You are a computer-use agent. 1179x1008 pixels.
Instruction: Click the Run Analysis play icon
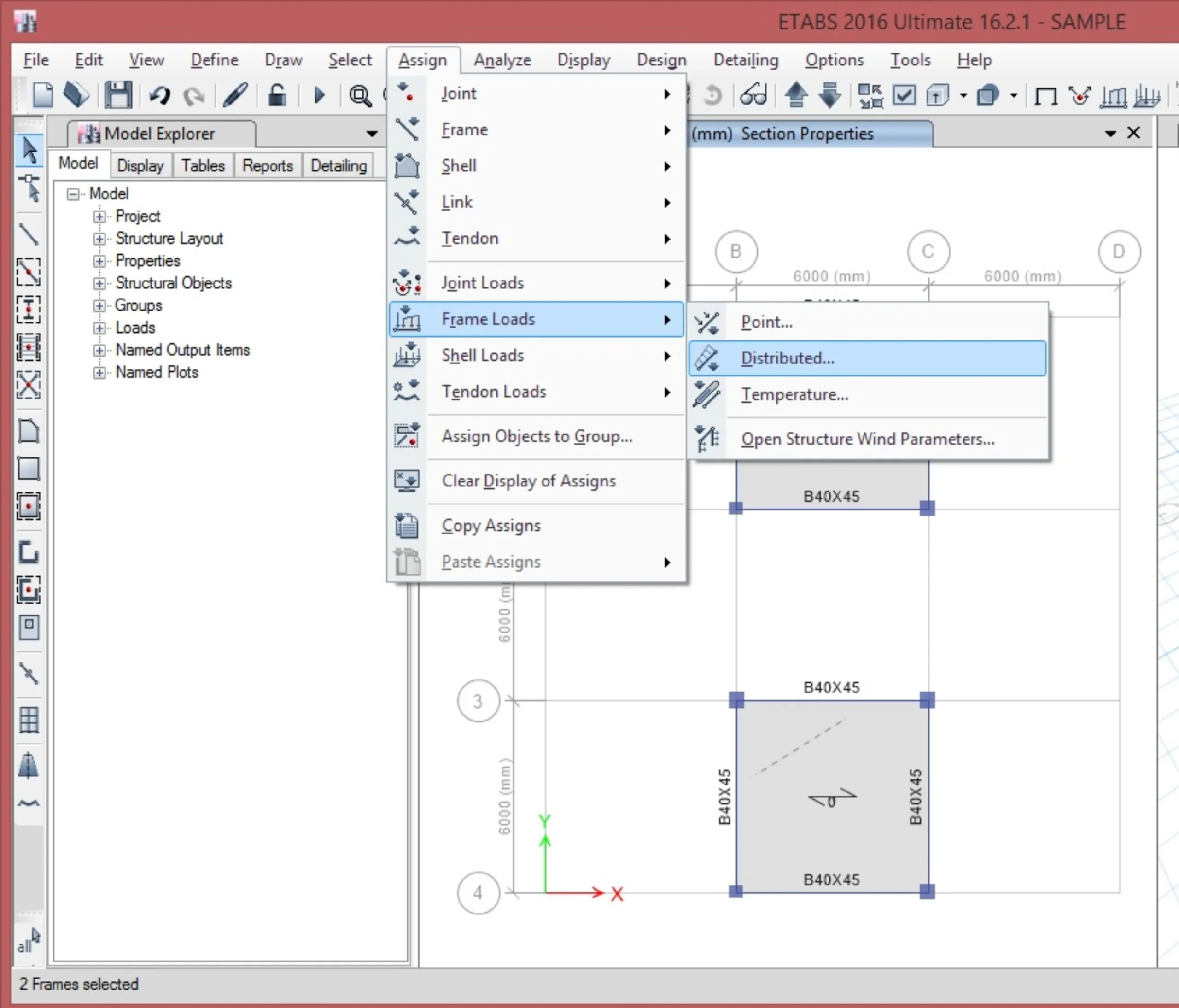point(319,95)
